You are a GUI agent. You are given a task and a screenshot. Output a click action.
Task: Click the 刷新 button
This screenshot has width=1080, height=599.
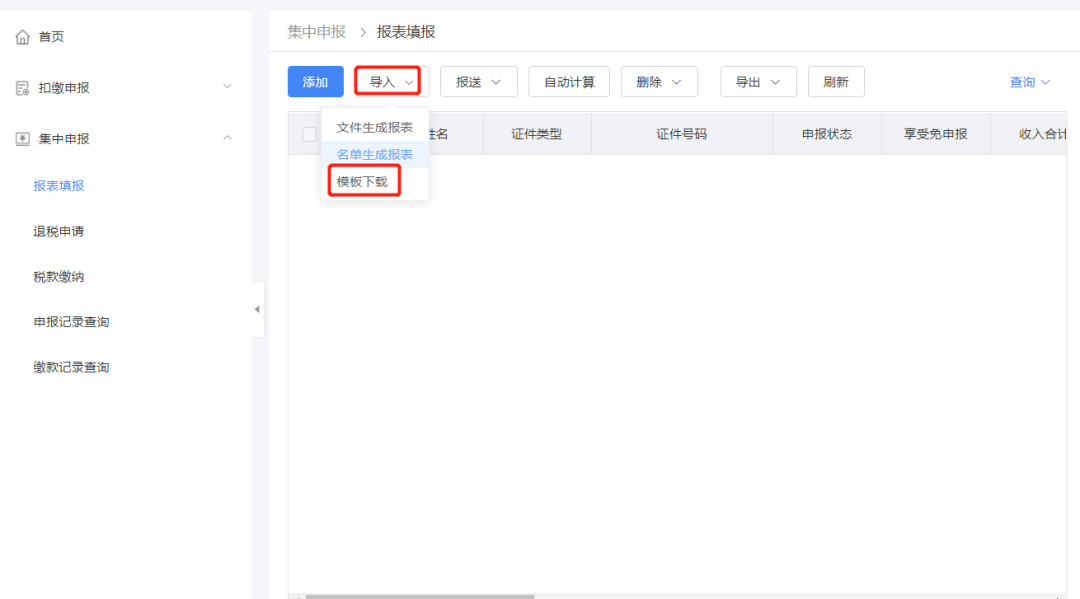click(x=836, y=82)
